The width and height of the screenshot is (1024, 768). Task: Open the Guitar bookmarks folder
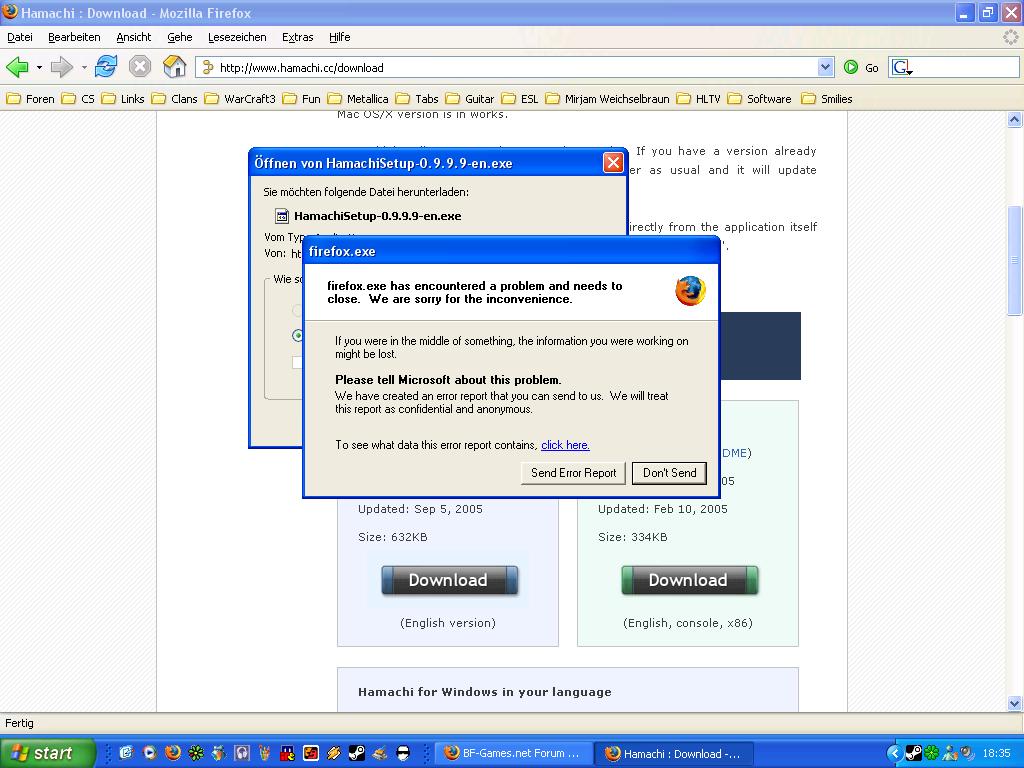tap(470, 99)
